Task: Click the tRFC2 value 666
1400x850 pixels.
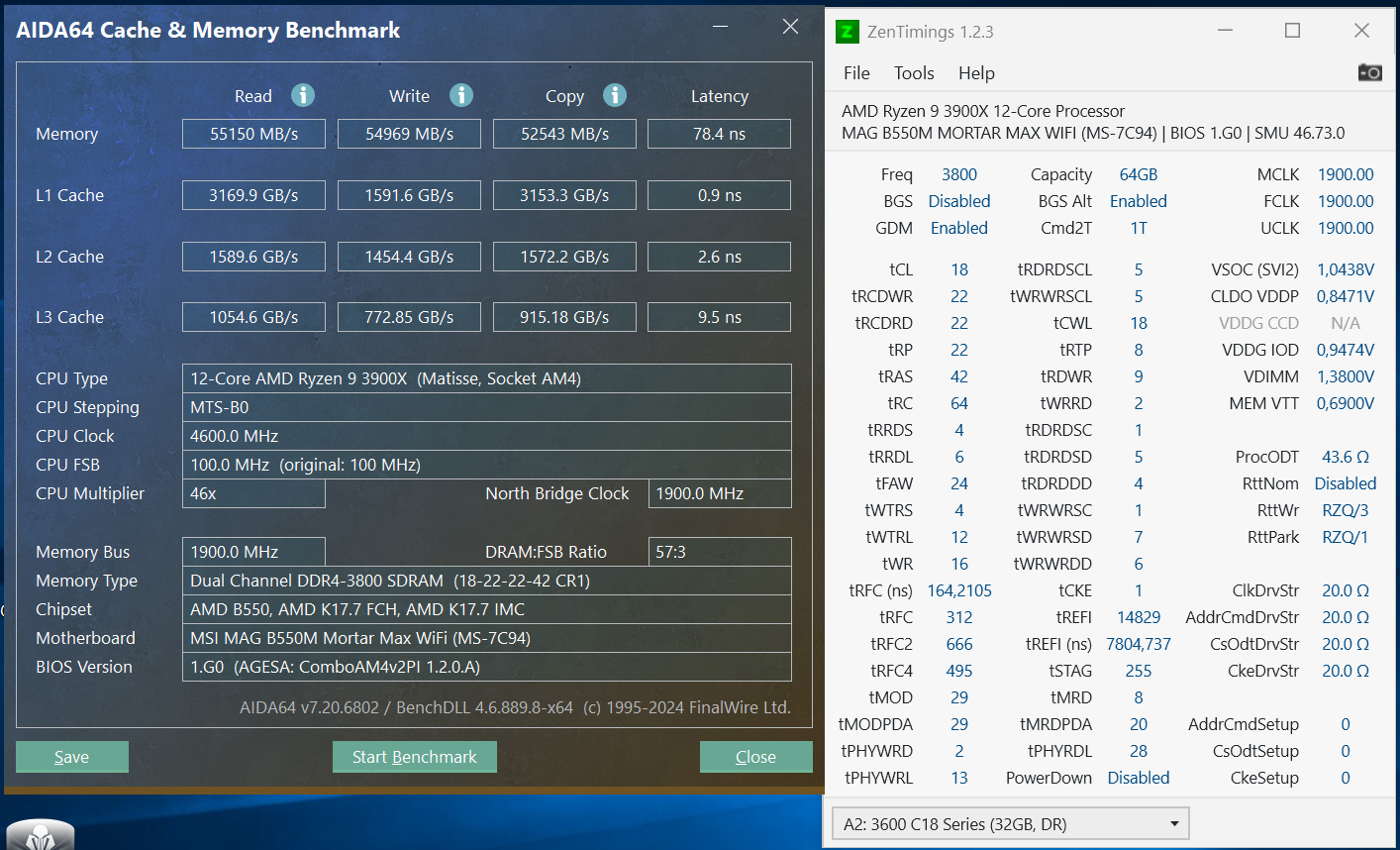Action: (959, 644)
